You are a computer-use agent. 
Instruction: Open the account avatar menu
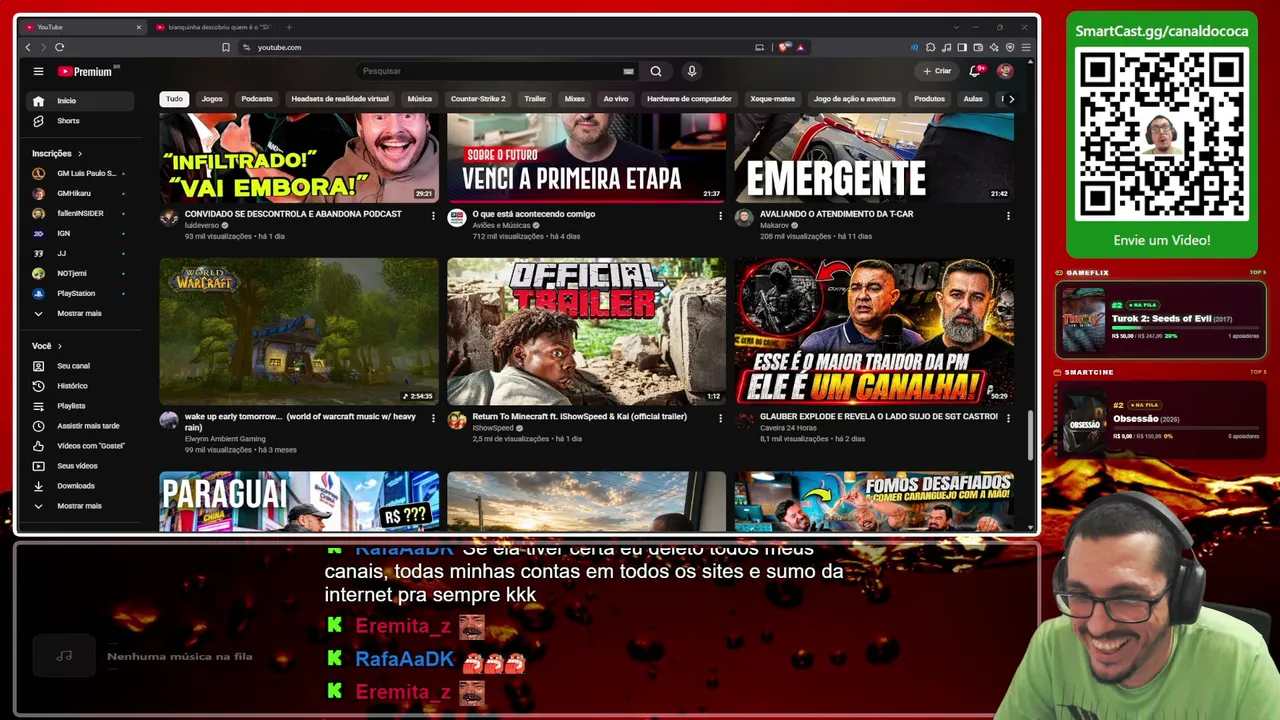click(1005, 71)
